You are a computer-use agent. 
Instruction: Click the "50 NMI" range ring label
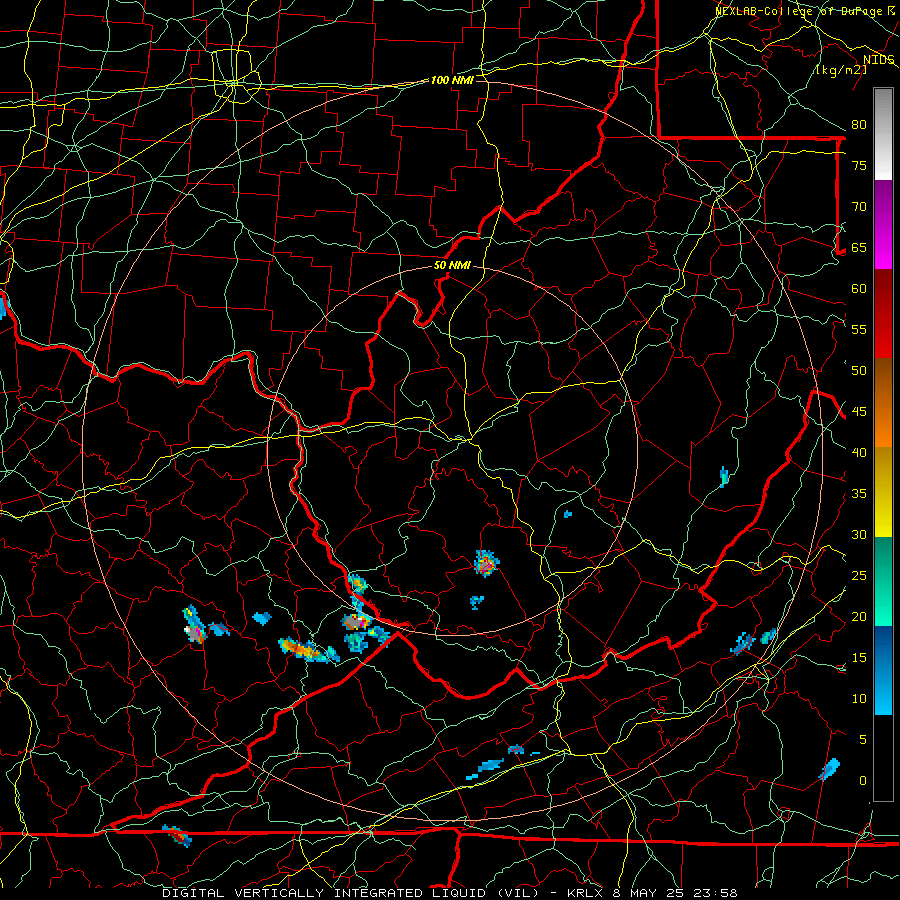click(452, 265)
